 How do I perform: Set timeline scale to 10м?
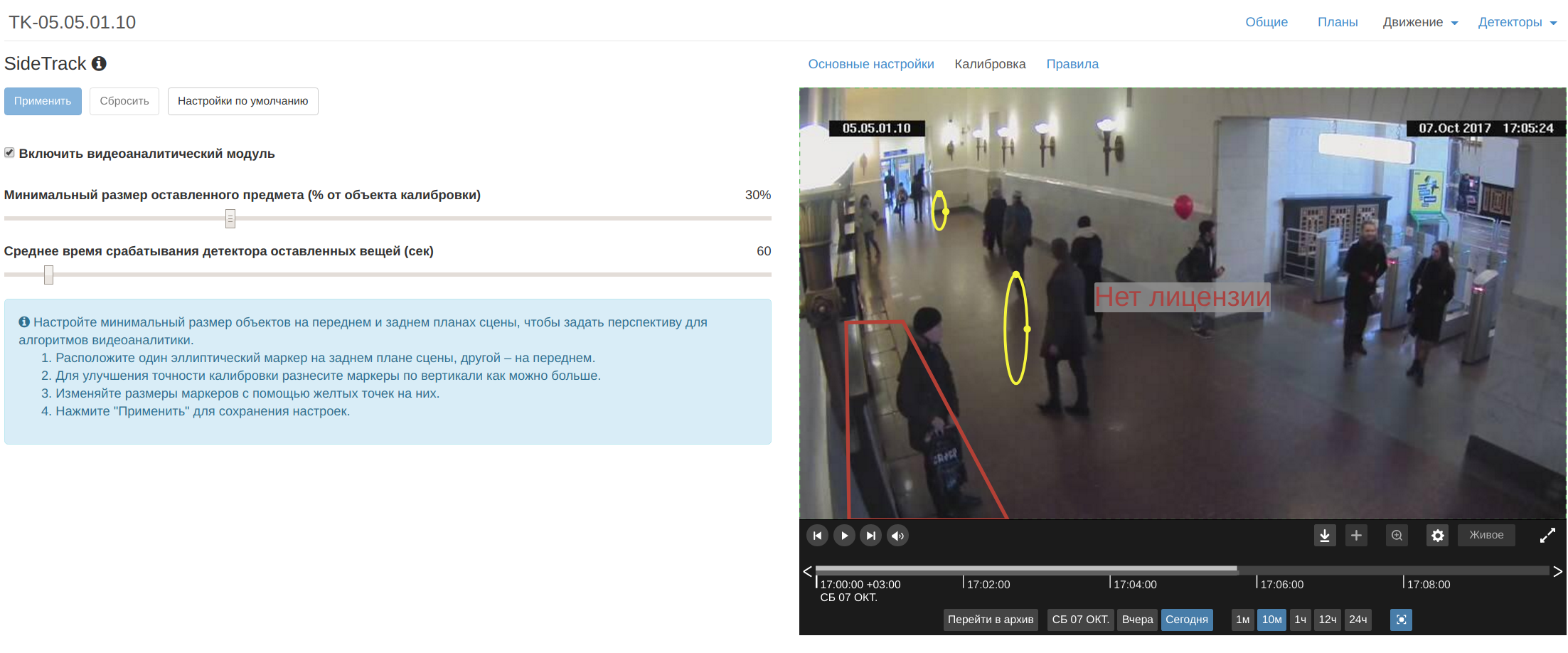click(1271, 620)
